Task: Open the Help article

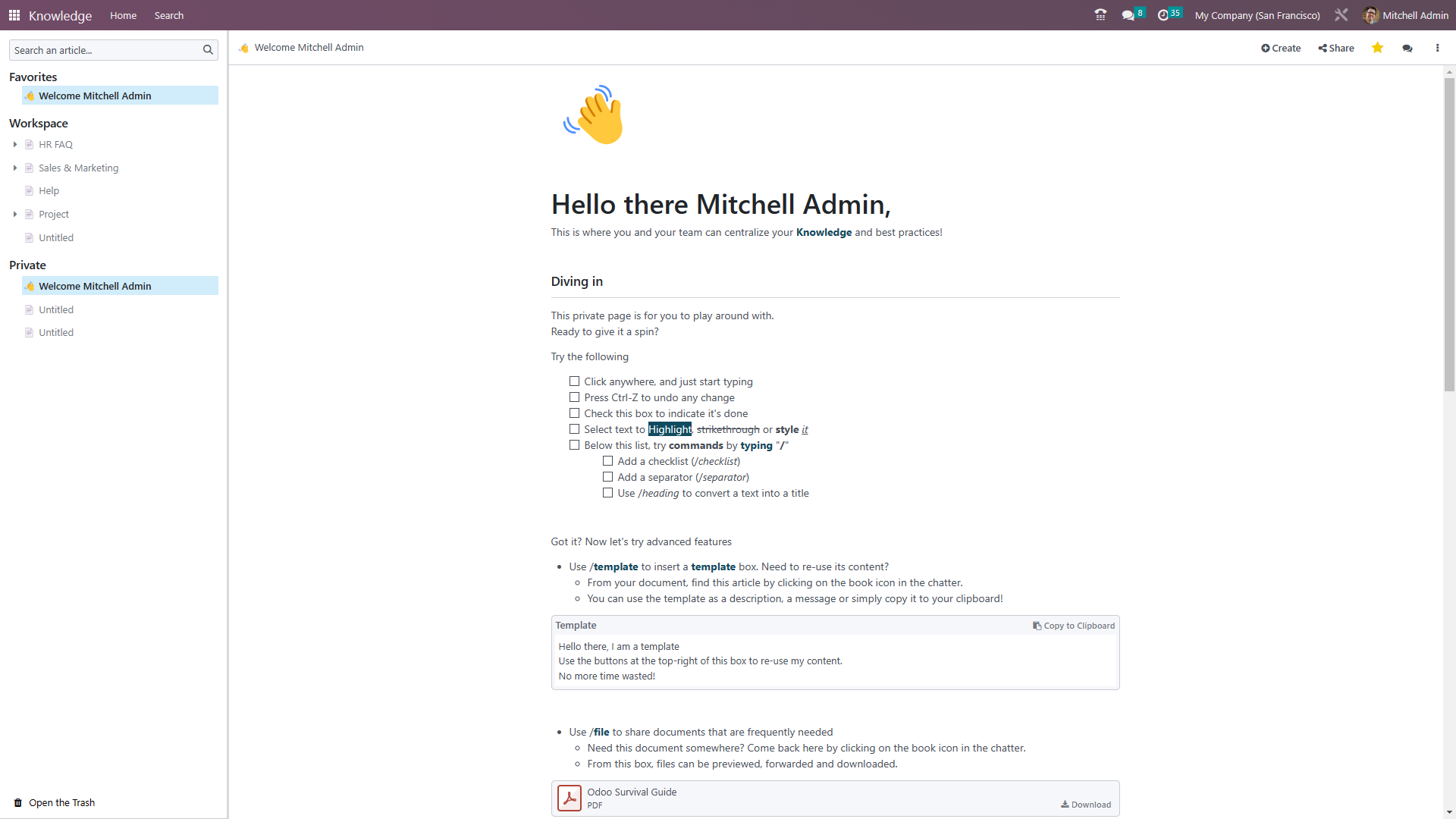Action: coord(49,190)
